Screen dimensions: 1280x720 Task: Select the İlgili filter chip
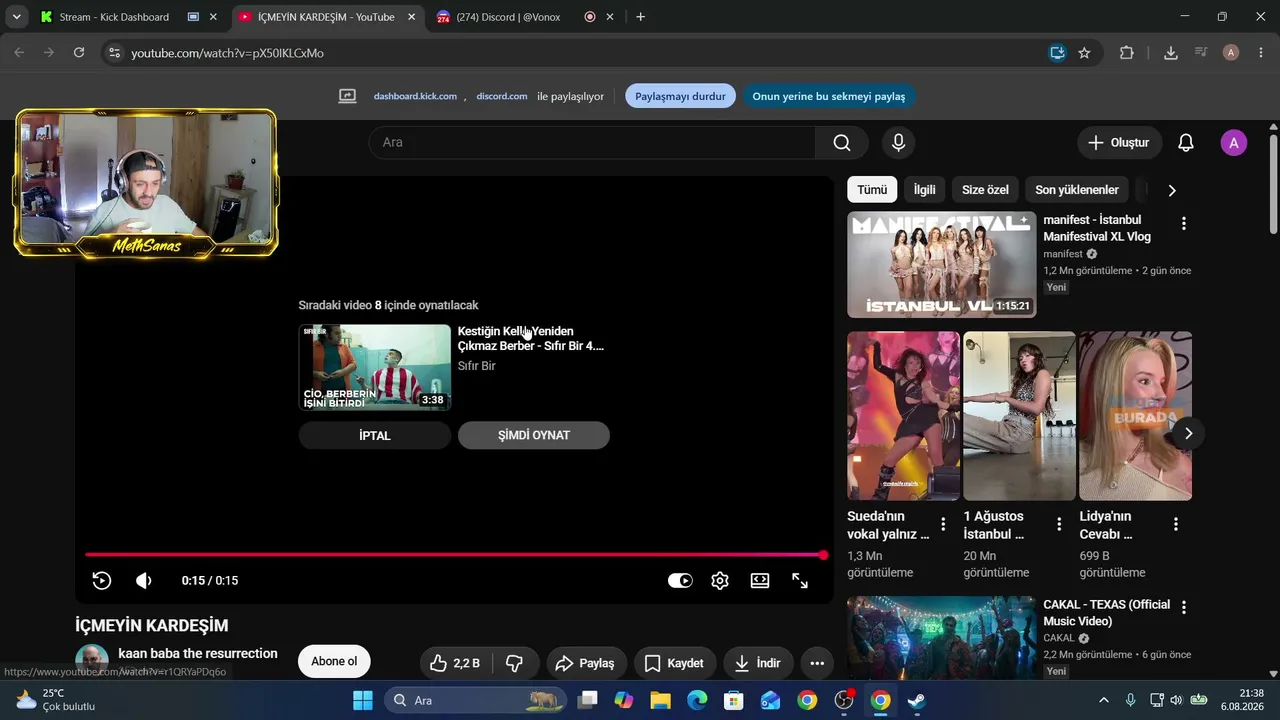click(x=925, y=189)
